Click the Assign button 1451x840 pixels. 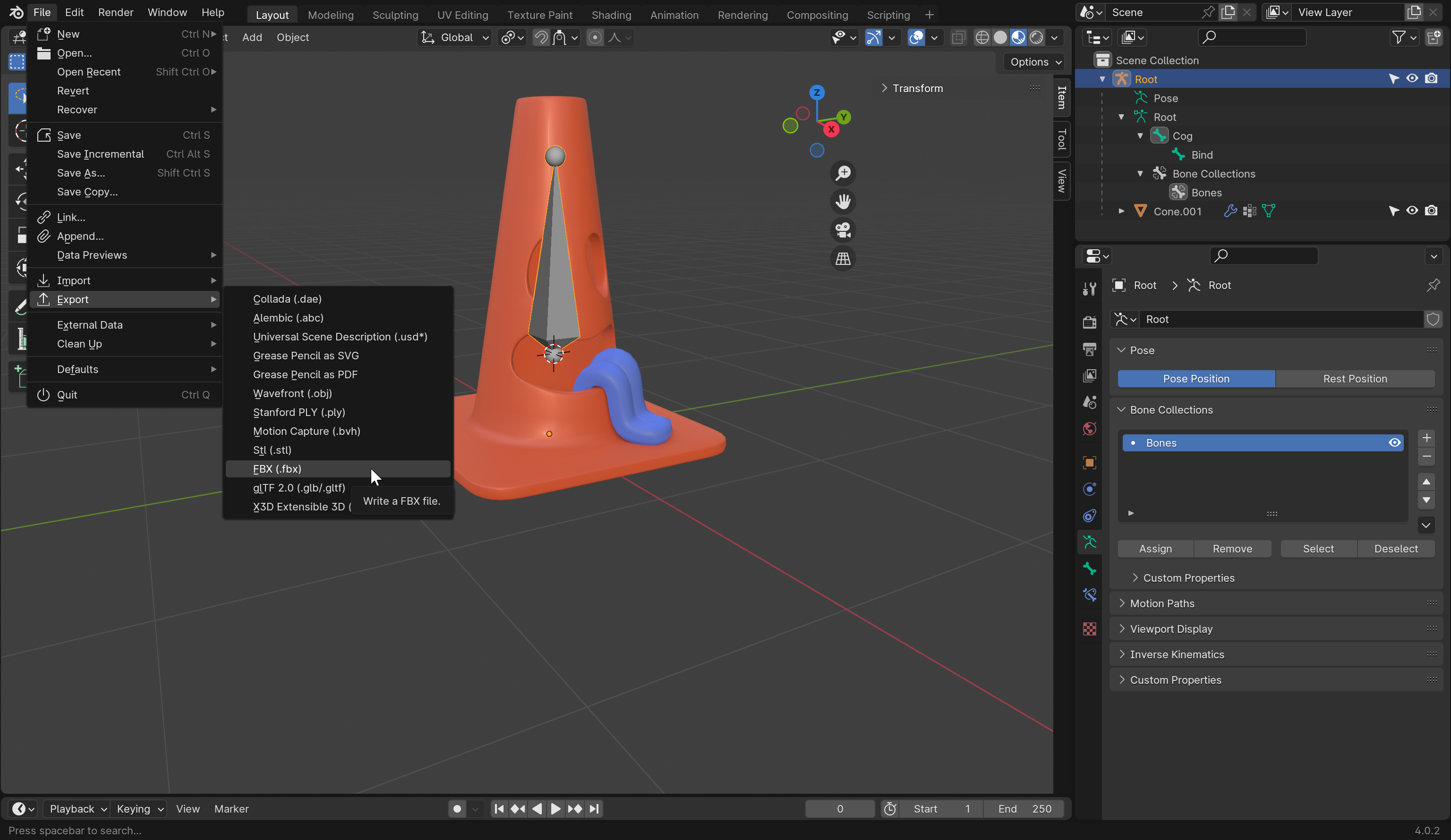1155,549
